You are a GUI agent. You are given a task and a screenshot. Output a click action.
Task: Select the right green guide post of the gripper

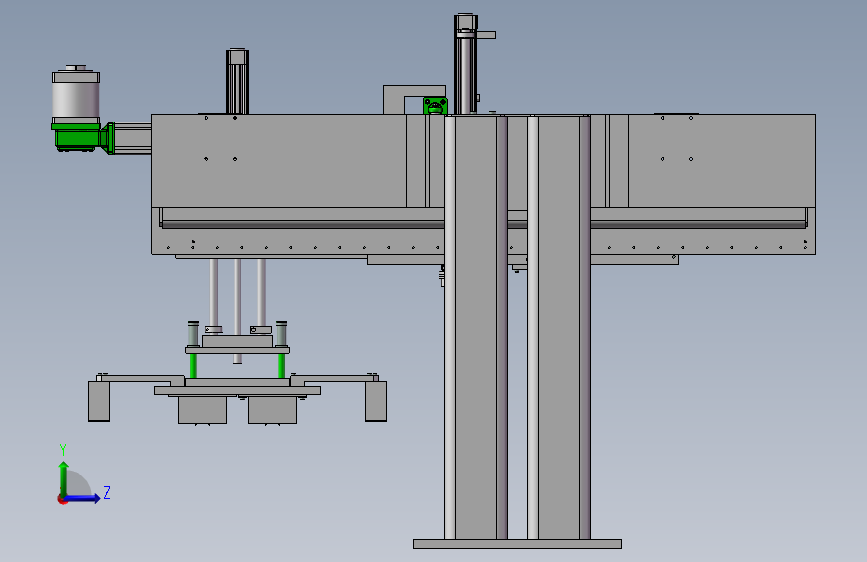pos(281,366)
